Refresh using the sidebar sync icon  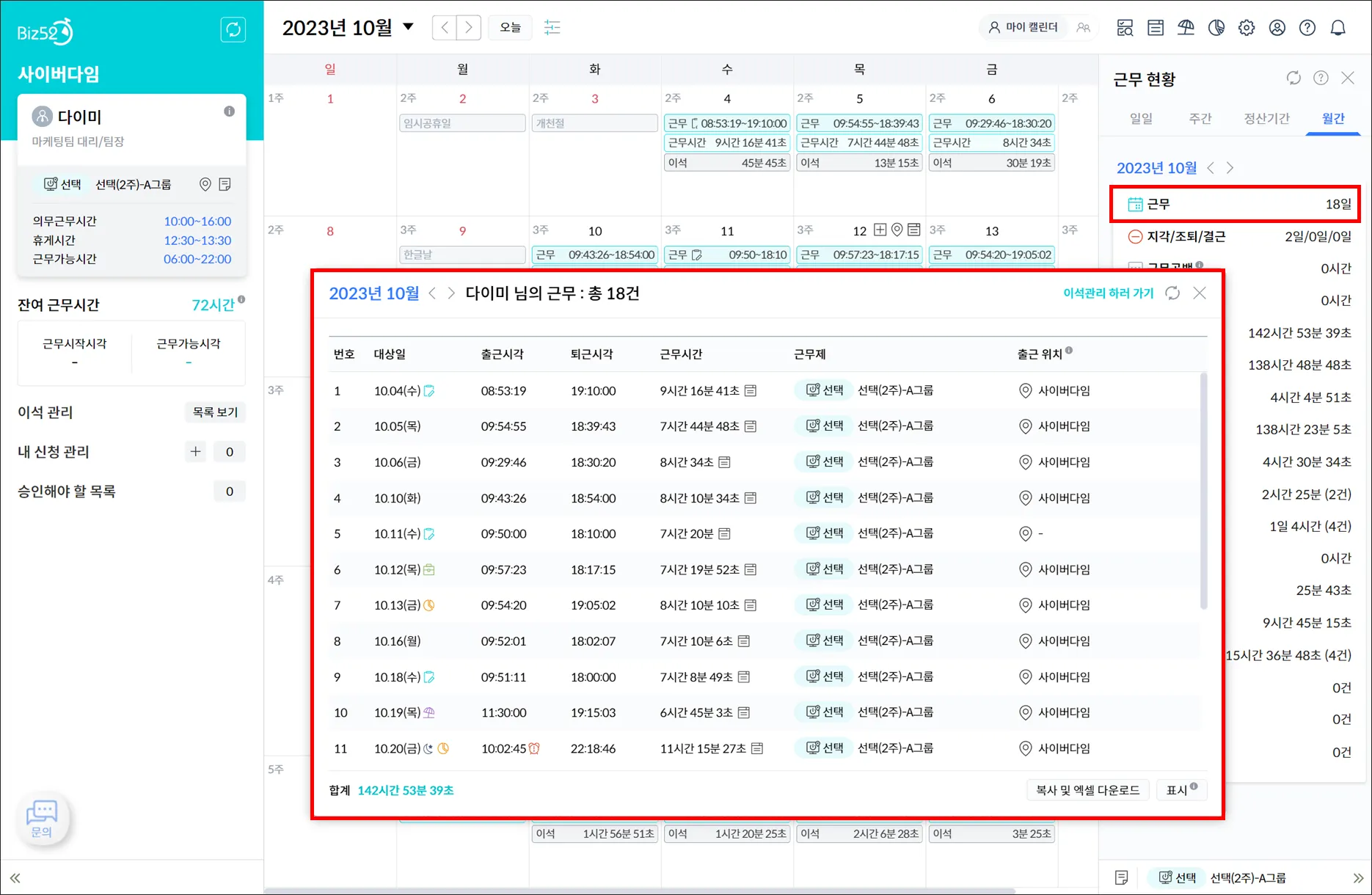point(233,29)
